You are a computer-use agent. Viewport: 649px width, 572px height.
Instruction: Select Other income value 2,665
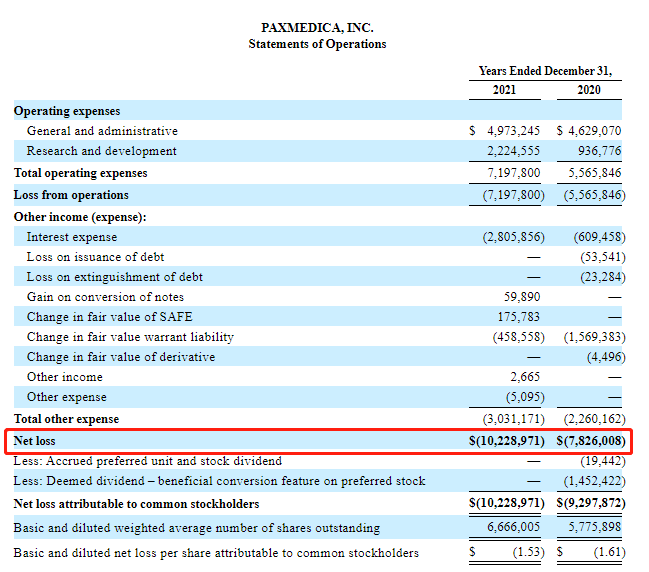[525, 377]
